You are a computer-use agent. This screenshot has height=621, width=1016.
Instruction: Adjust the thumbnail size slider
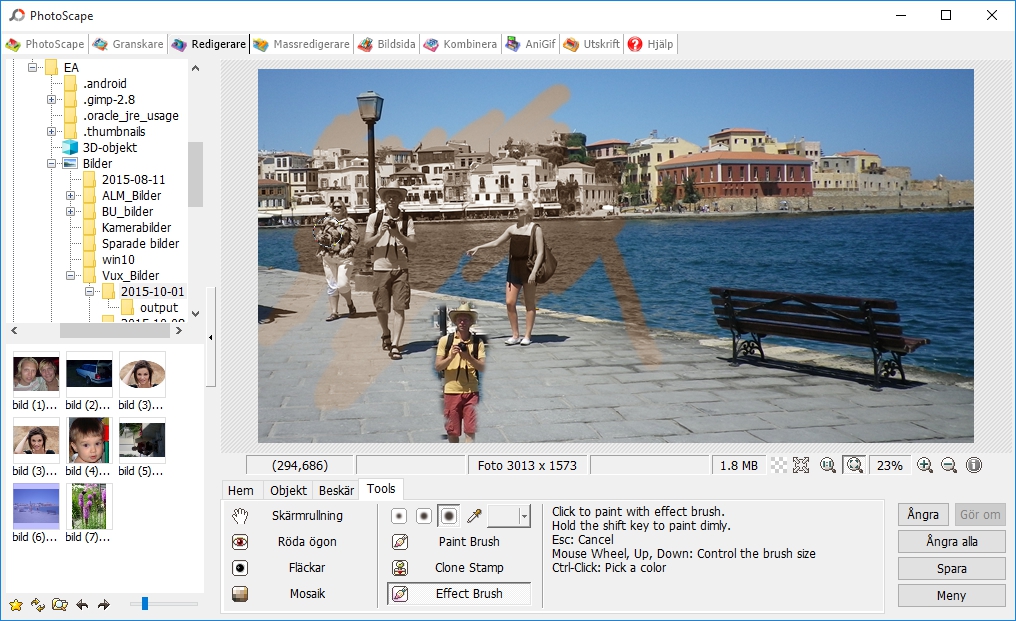pos(145,604)
